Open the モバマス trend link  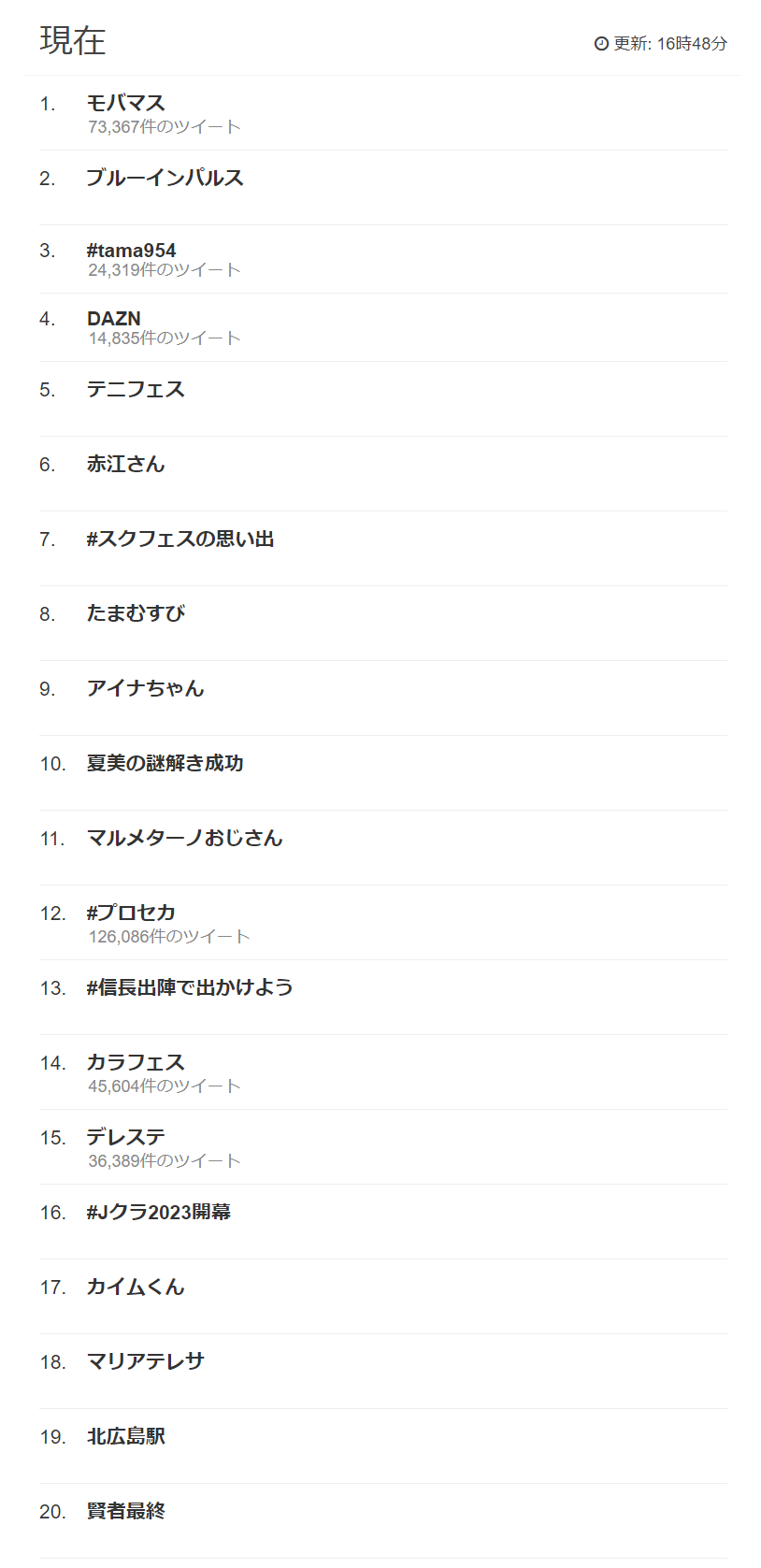click(x=125, y=103)
